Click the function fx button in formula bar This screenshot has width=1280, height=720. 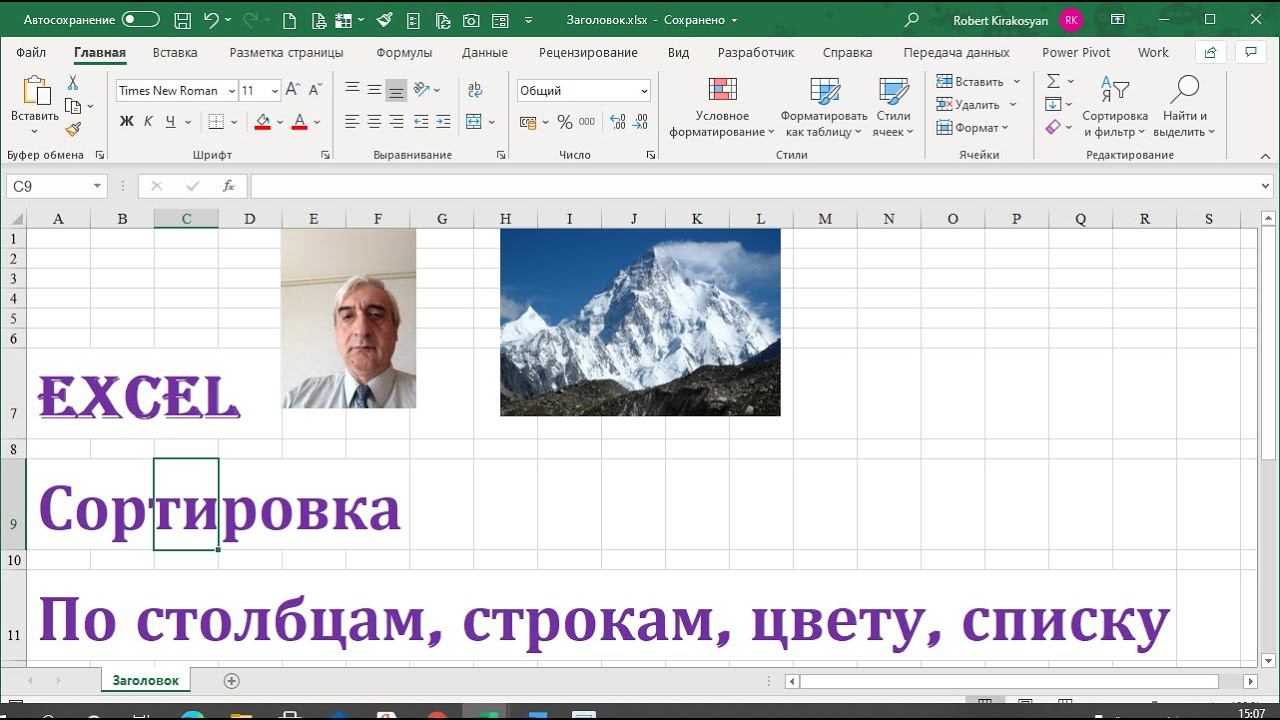[x=229, y=186]
